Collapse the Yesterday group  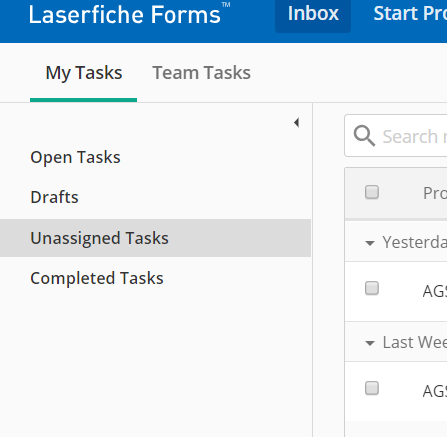[x=370, y=243]
